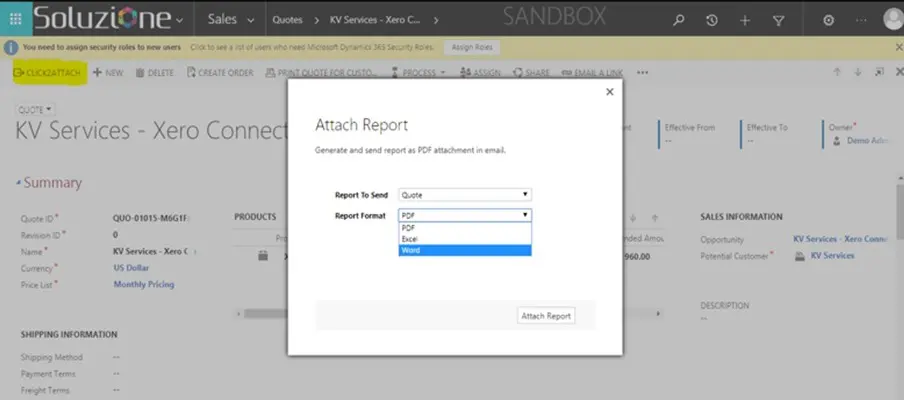Click the PRODUCTS section header
The width and height of the screenshot is (904, 400).
[255, 217]
